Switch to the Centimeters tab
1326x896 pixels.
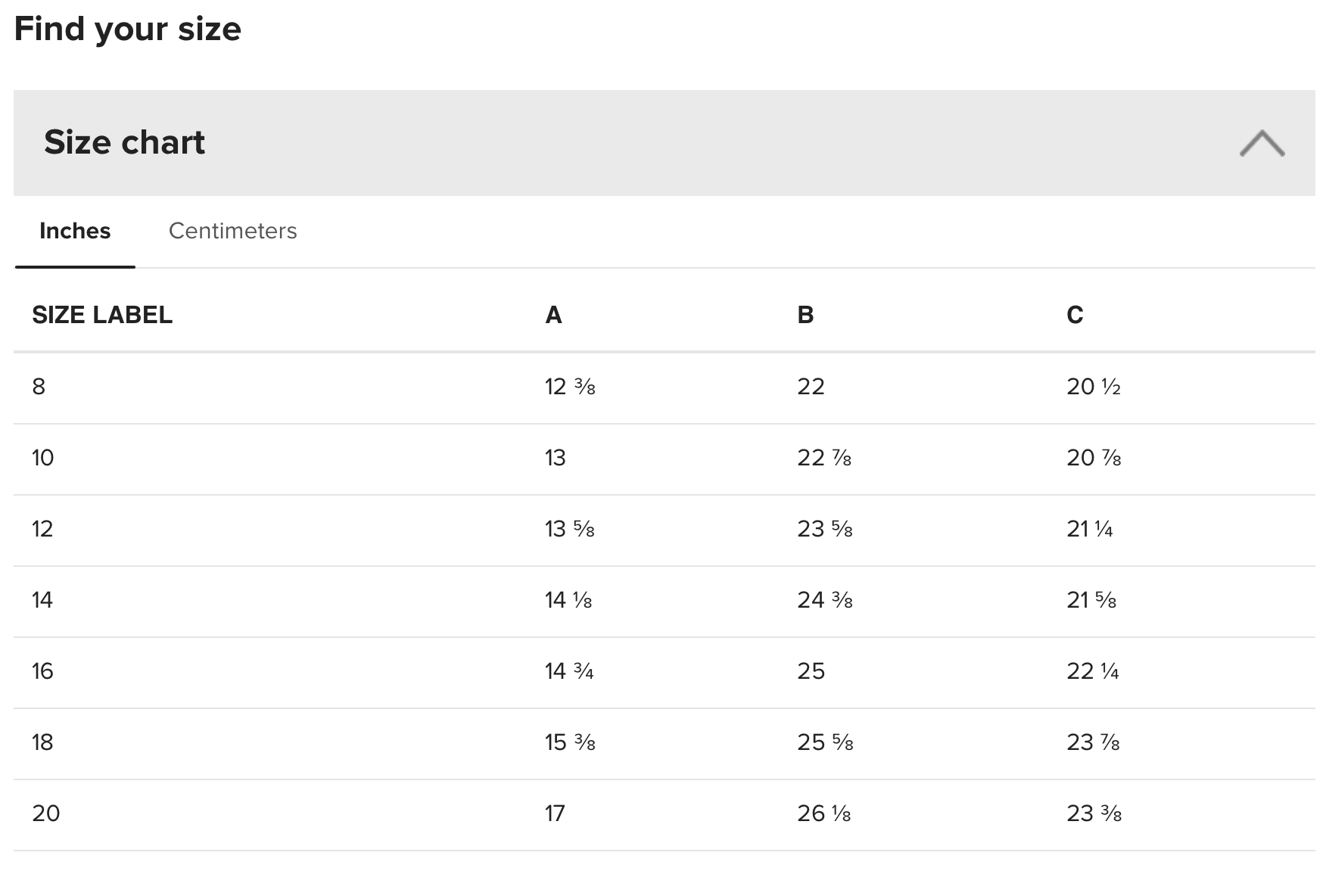tap(232, 231)
